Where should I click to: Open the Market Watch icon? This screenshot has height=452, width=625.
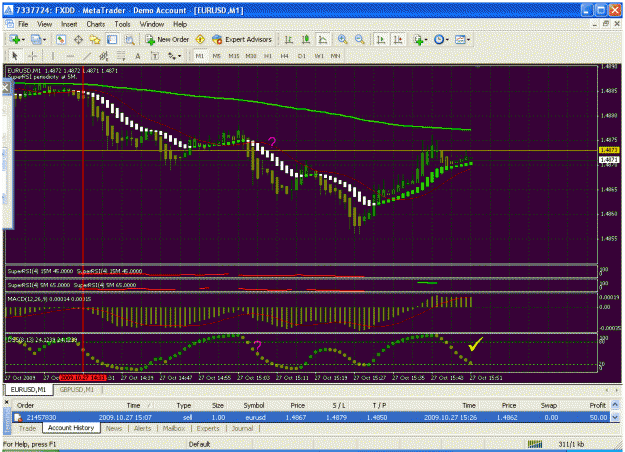pos(61,39)
